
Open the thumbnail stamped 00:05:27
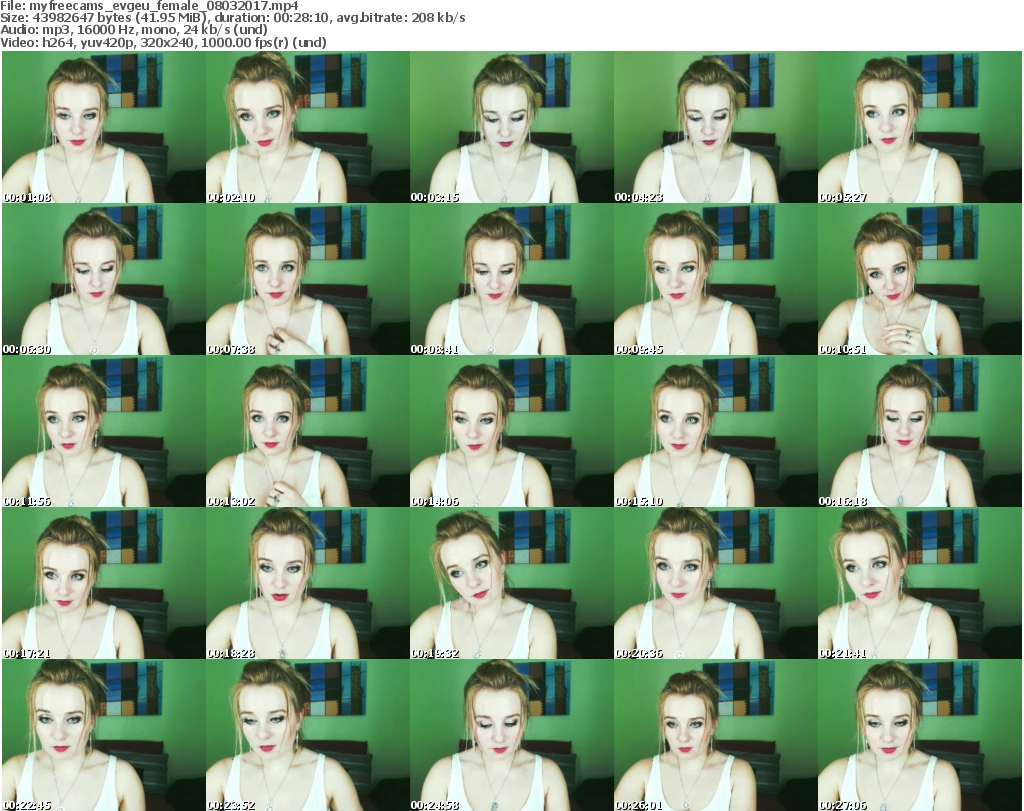[x=920, y=127]
